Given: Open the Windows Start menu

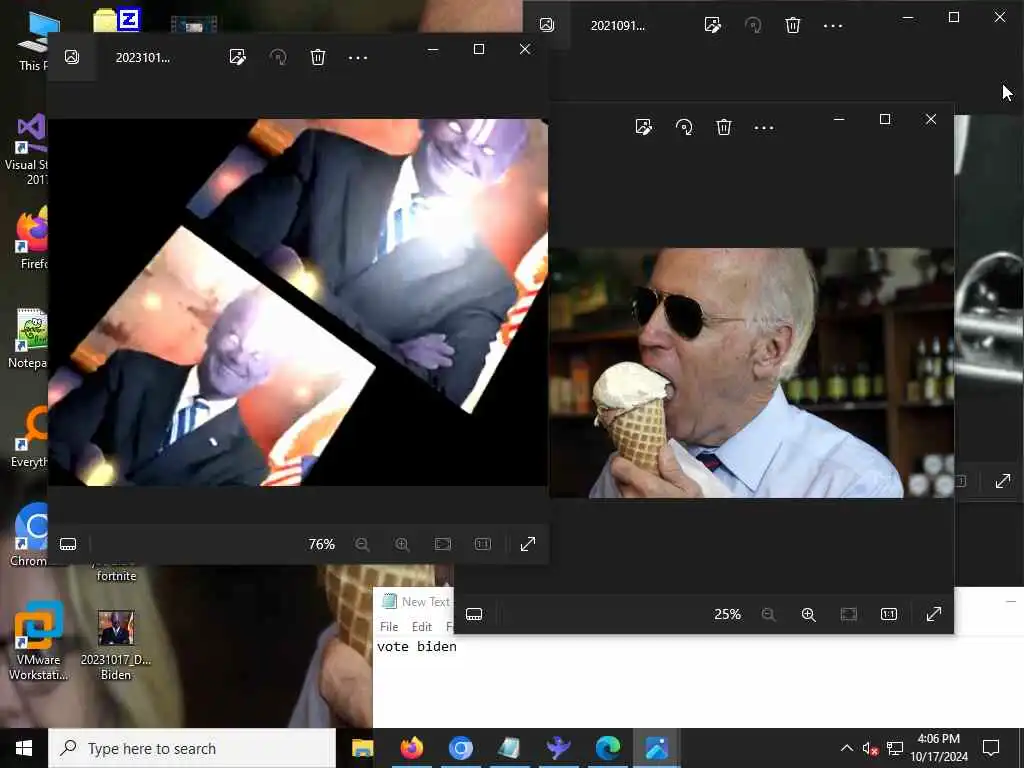Looking at the screenshot, I should coord(24,748).
